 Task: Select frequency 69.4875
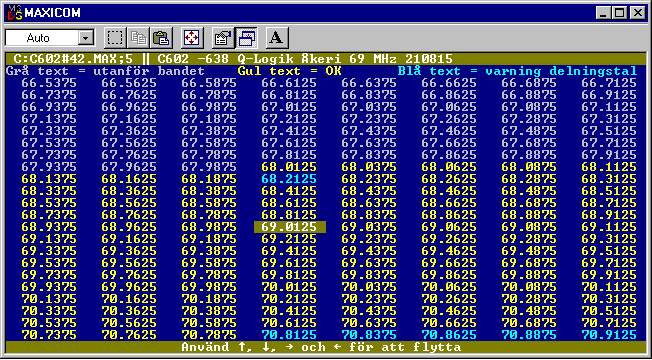click(x=529, y=251)
